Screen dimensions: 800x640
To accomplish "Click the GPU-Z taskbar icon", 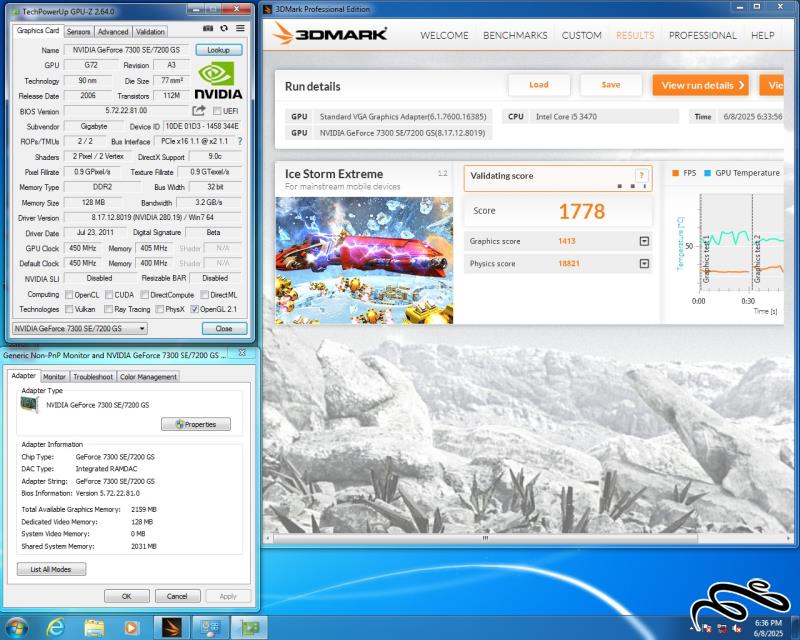I will click(249, 627).
